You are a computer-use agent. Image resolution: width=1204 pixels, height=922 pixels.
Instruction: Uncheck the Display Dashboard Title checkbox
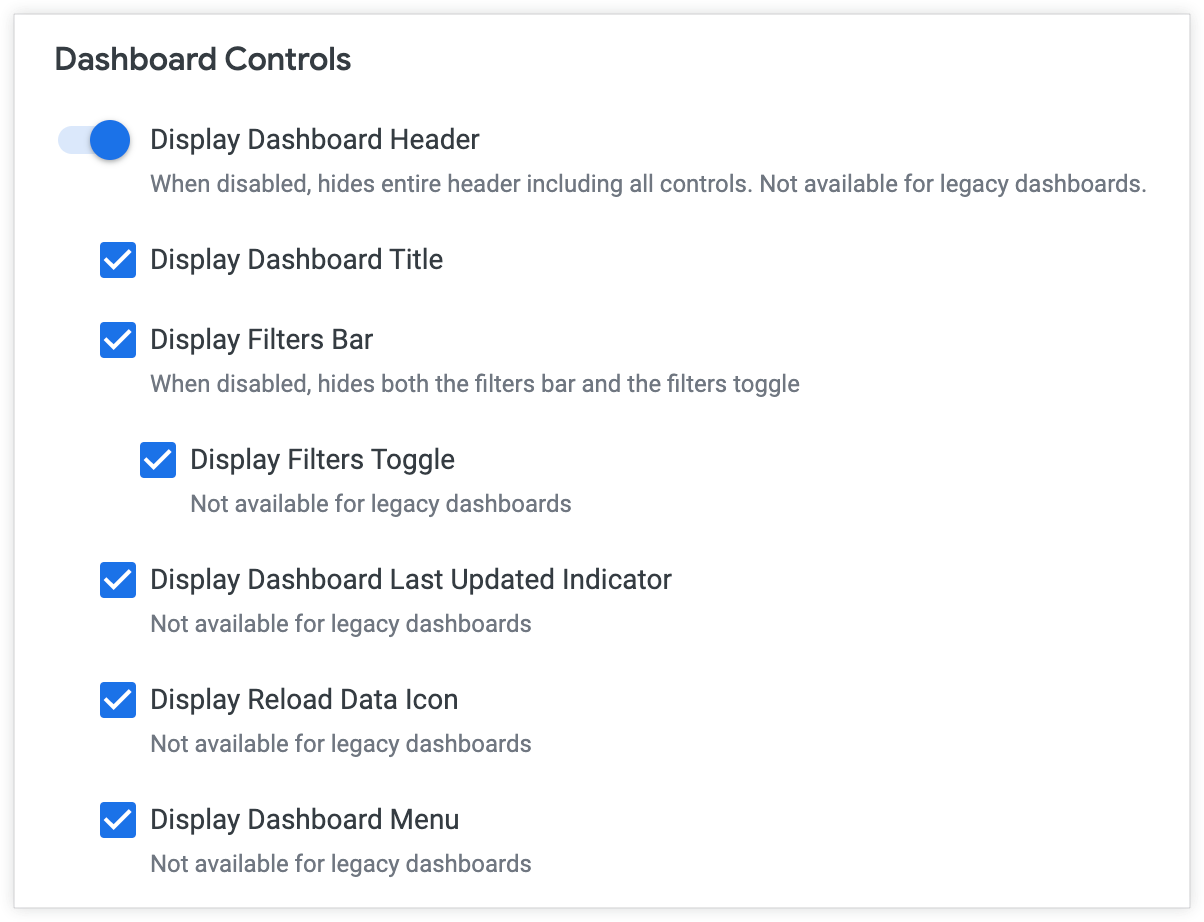pyautogui.click(x=118, y=260)
